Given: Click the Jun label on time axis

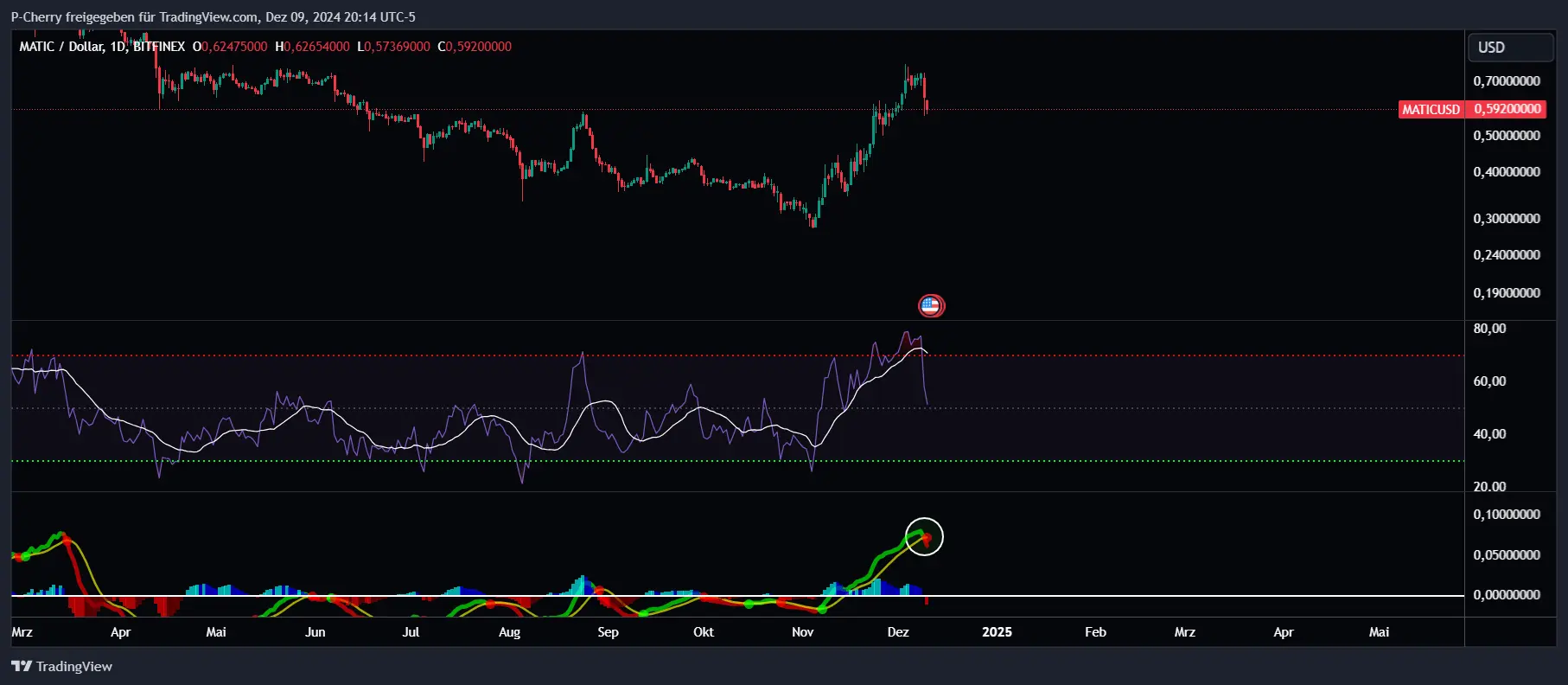Looking at the screenshot, I should coord(316,632).
